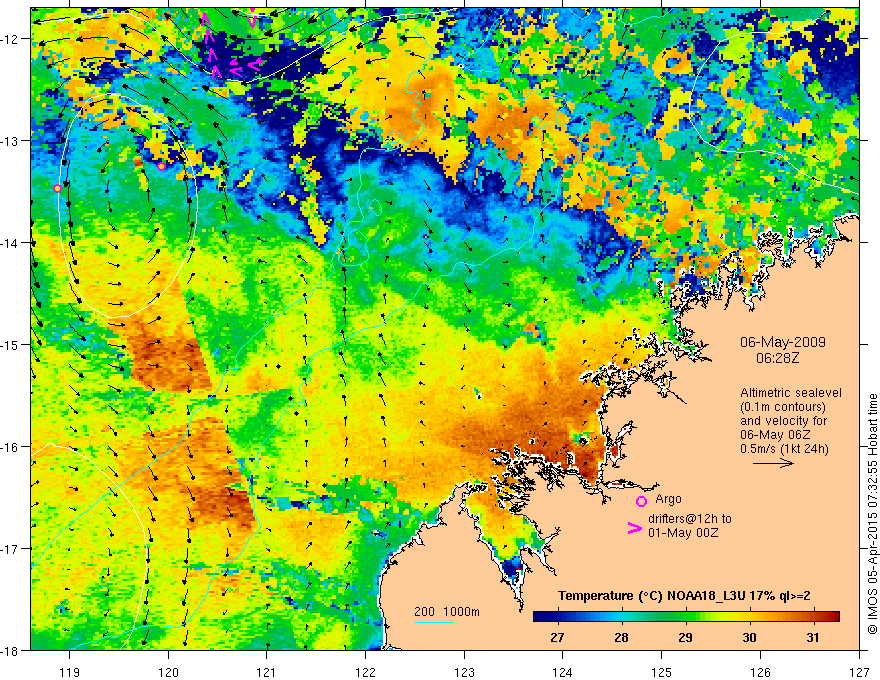
Task: Click the "06:28Z" time text
Action: point(777,357)
